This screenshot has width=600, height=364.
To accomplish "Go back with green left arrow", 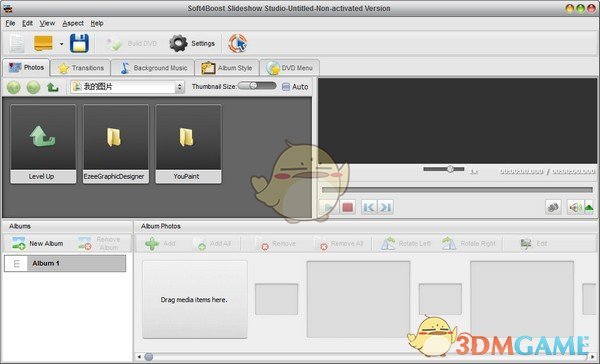I will click(x=14, y=87).
